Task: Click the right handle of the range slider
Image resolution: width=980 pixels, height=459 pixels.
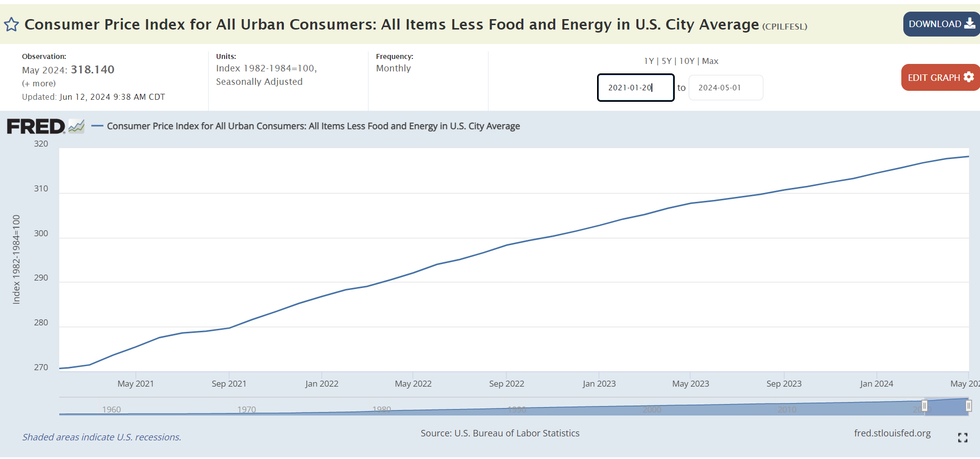Action: [967, 405]
